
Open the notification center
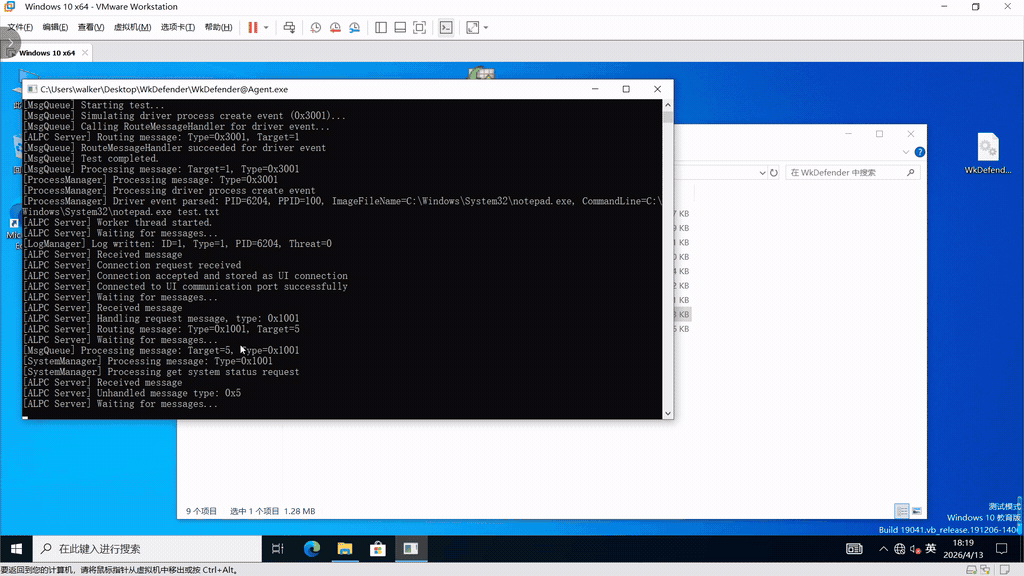click(1002, 549)
